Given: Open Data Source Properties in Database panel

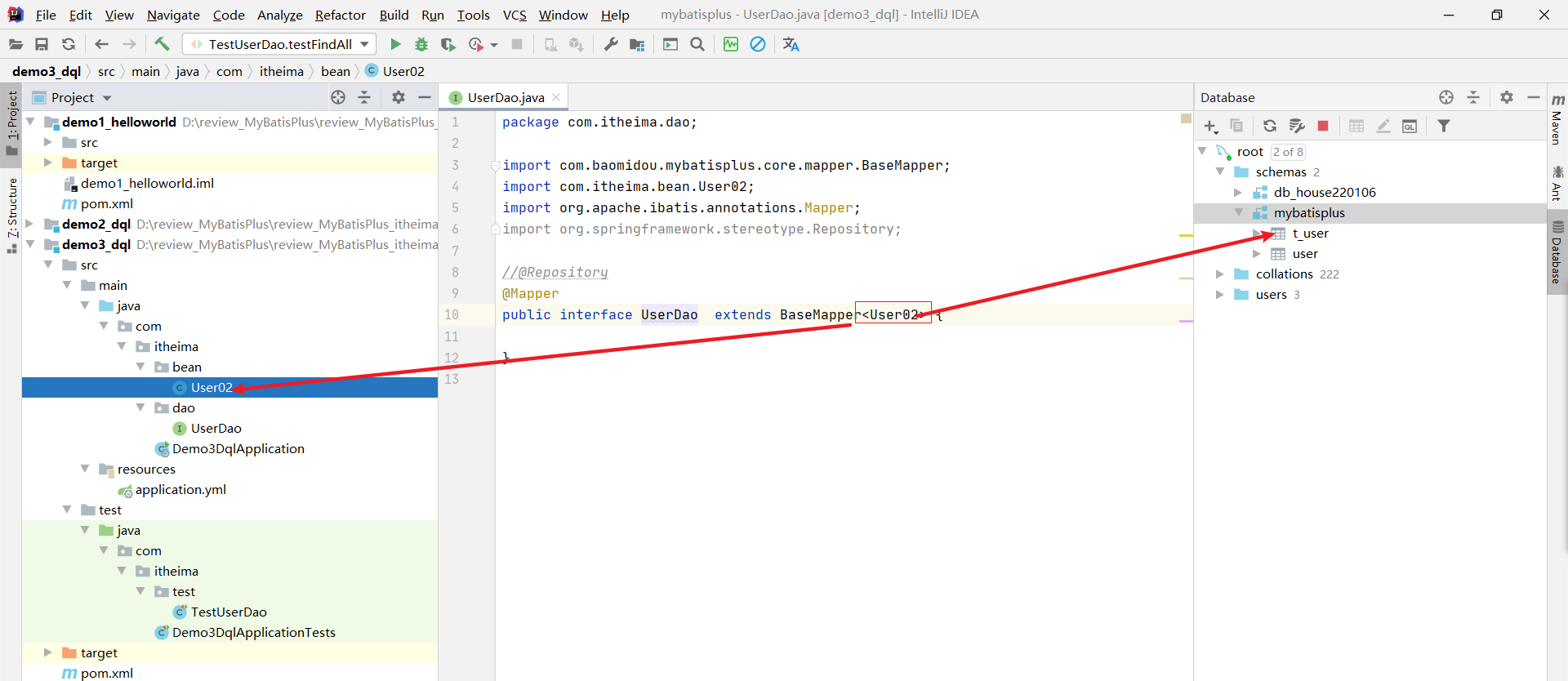Looking at the screenshot, I should click(x=1297, y=126).
